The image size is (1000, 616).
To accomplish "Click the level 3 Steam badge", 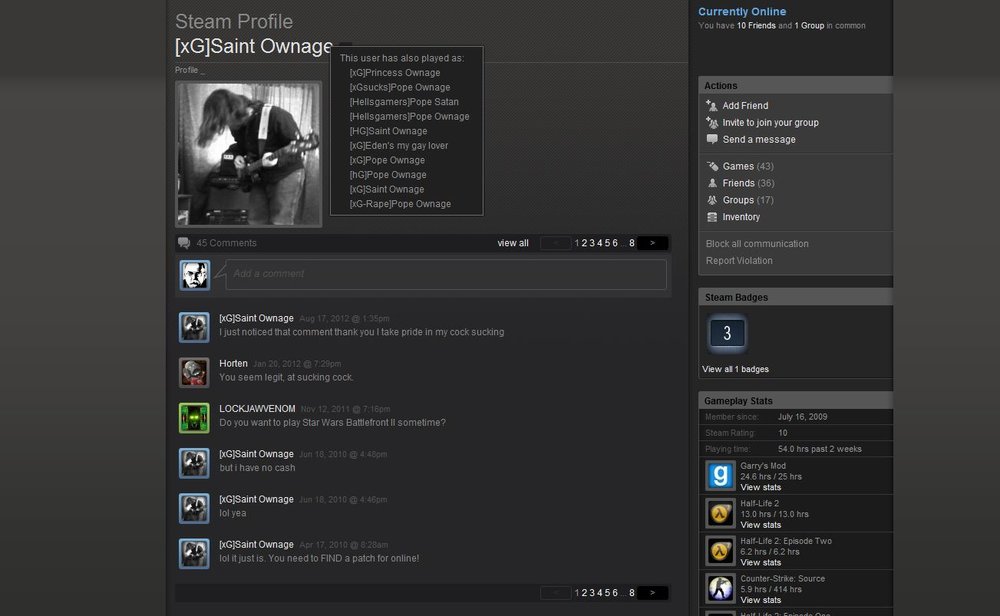I will pos(727,333).
